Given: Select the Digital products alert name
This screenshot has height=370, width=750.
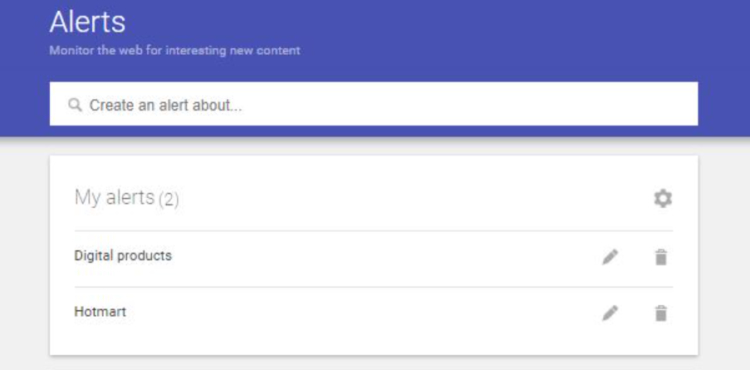Looking at the screenshot, I should (123, 256).
